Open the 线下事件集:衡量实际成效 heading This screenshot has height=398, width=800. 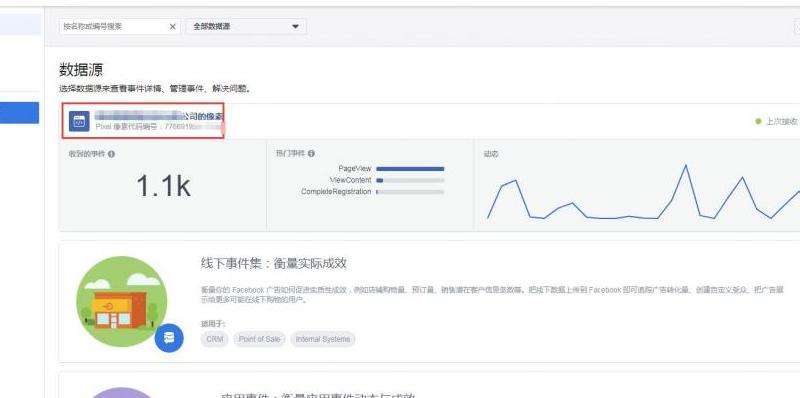point(273,263)
